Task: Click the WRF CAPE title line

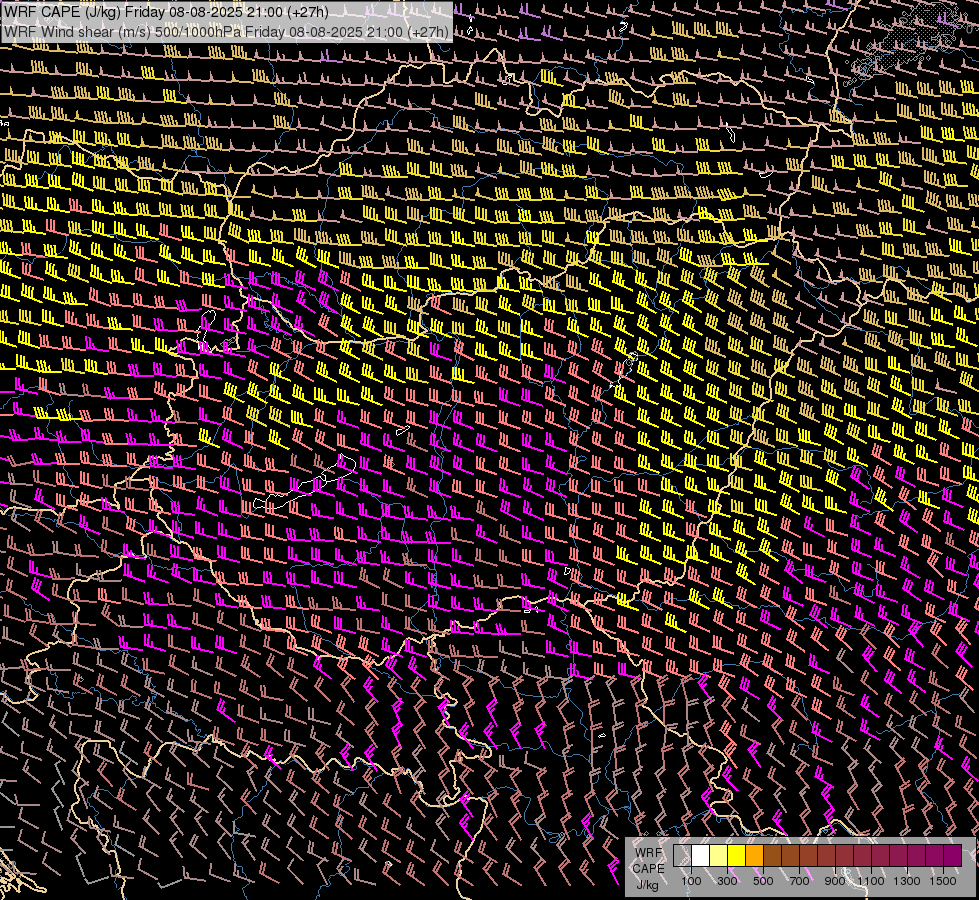Action: [x=166, y=12]
